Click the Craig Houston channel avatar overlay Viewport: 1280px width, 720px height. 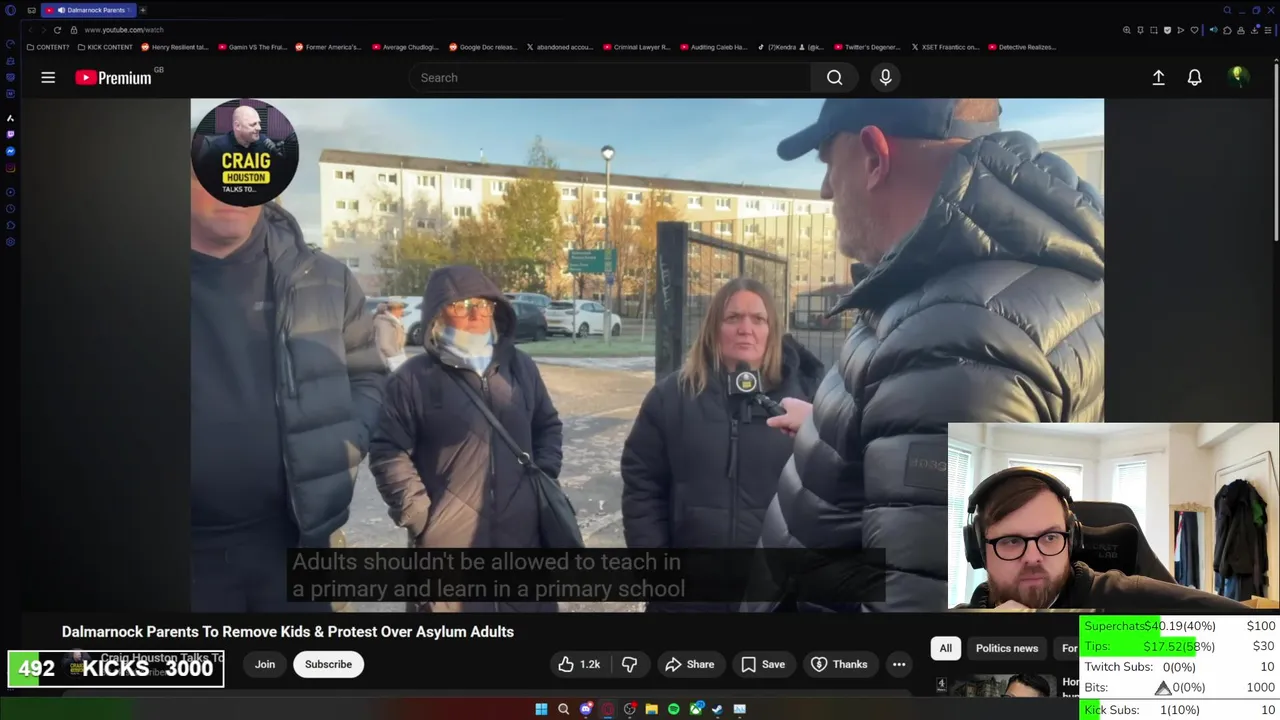tap(244, 152)
